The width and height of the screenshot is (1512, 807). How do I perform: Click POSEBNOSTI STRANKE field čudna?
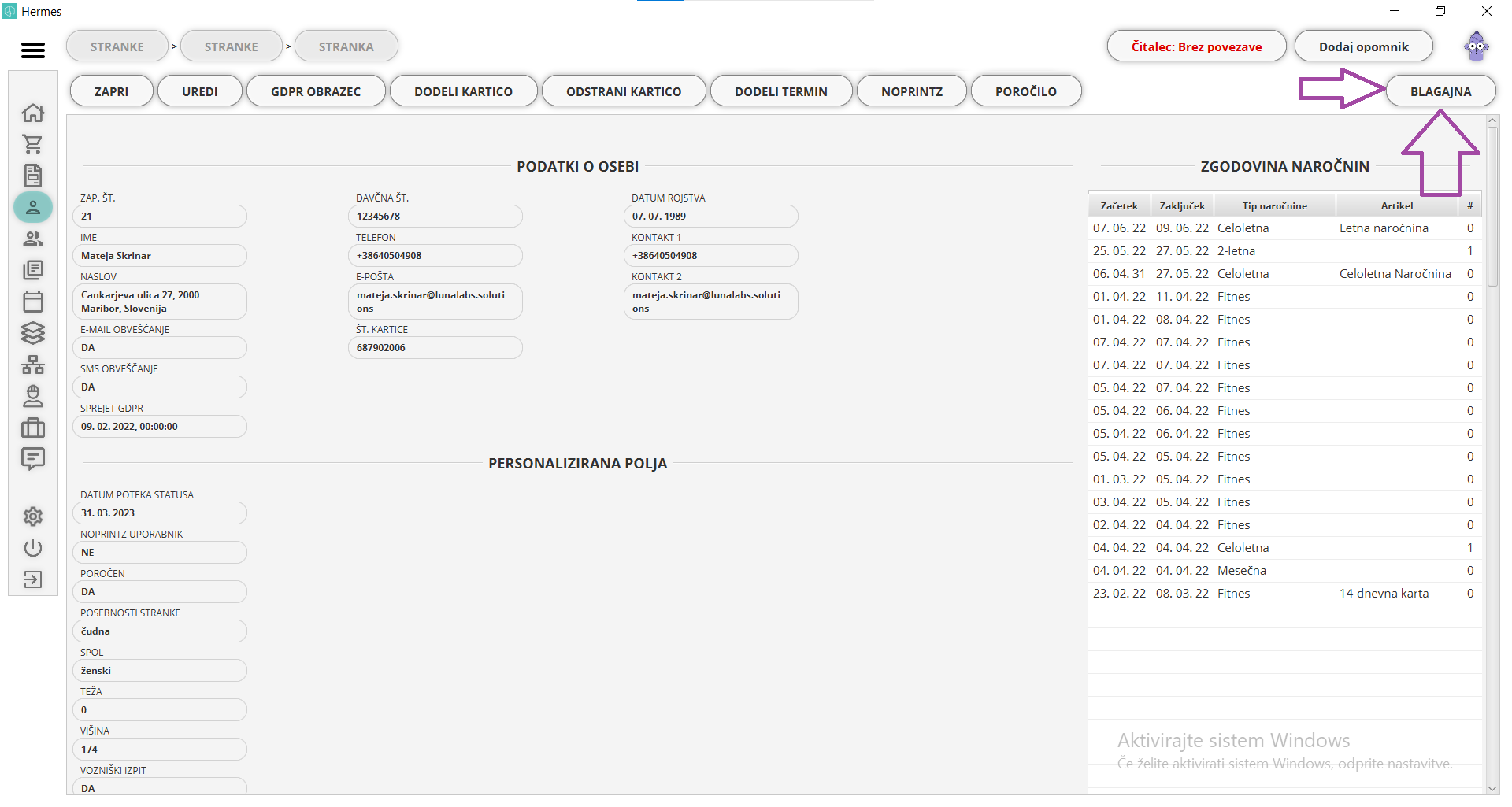click(x=160, y=631)
